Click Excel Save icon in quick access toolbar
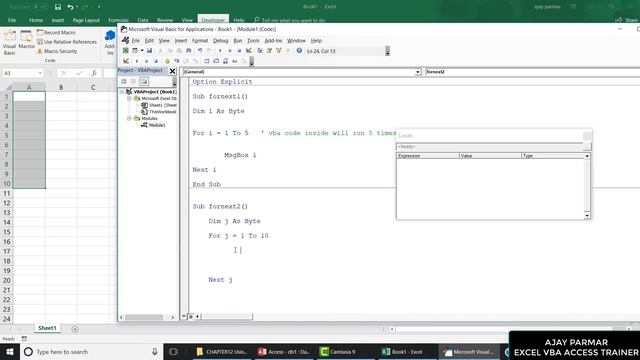Screen dimensions: 640x360 (58, 7)
